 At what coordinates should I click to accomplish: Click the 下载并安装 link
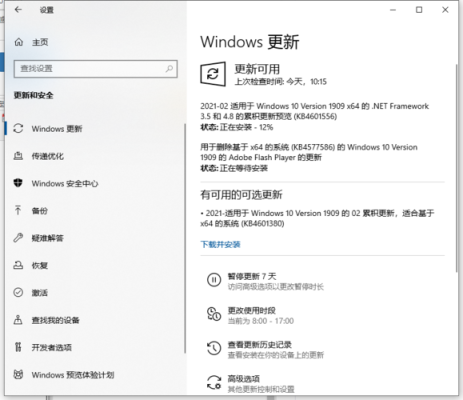220,244
